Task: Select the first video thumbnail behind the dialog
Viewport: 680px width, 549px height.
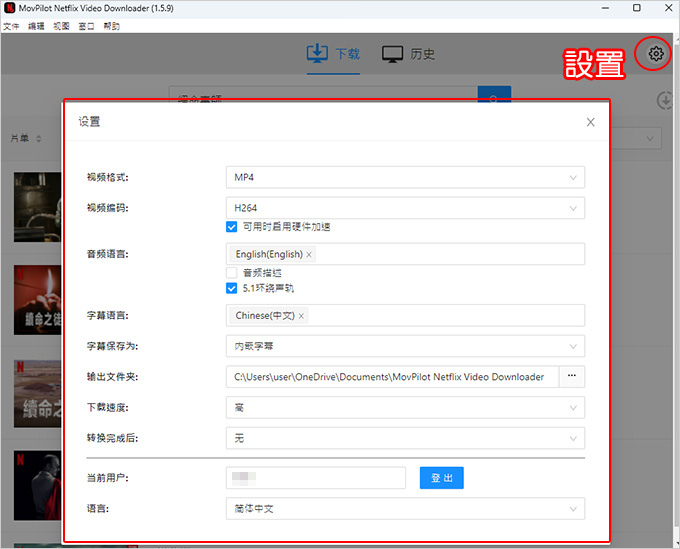Action: pos(38,207)
